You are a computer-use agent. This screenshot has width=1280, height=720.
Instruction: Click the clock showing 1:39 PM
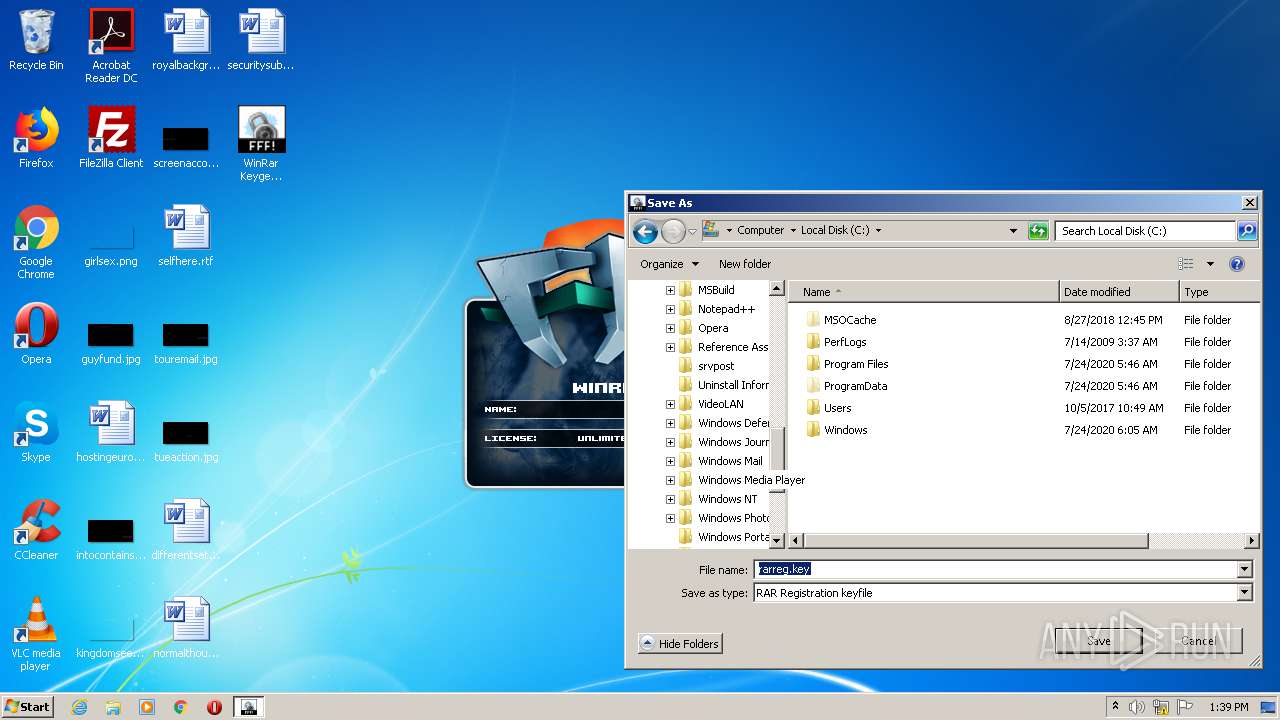[x=1228, y=707]
